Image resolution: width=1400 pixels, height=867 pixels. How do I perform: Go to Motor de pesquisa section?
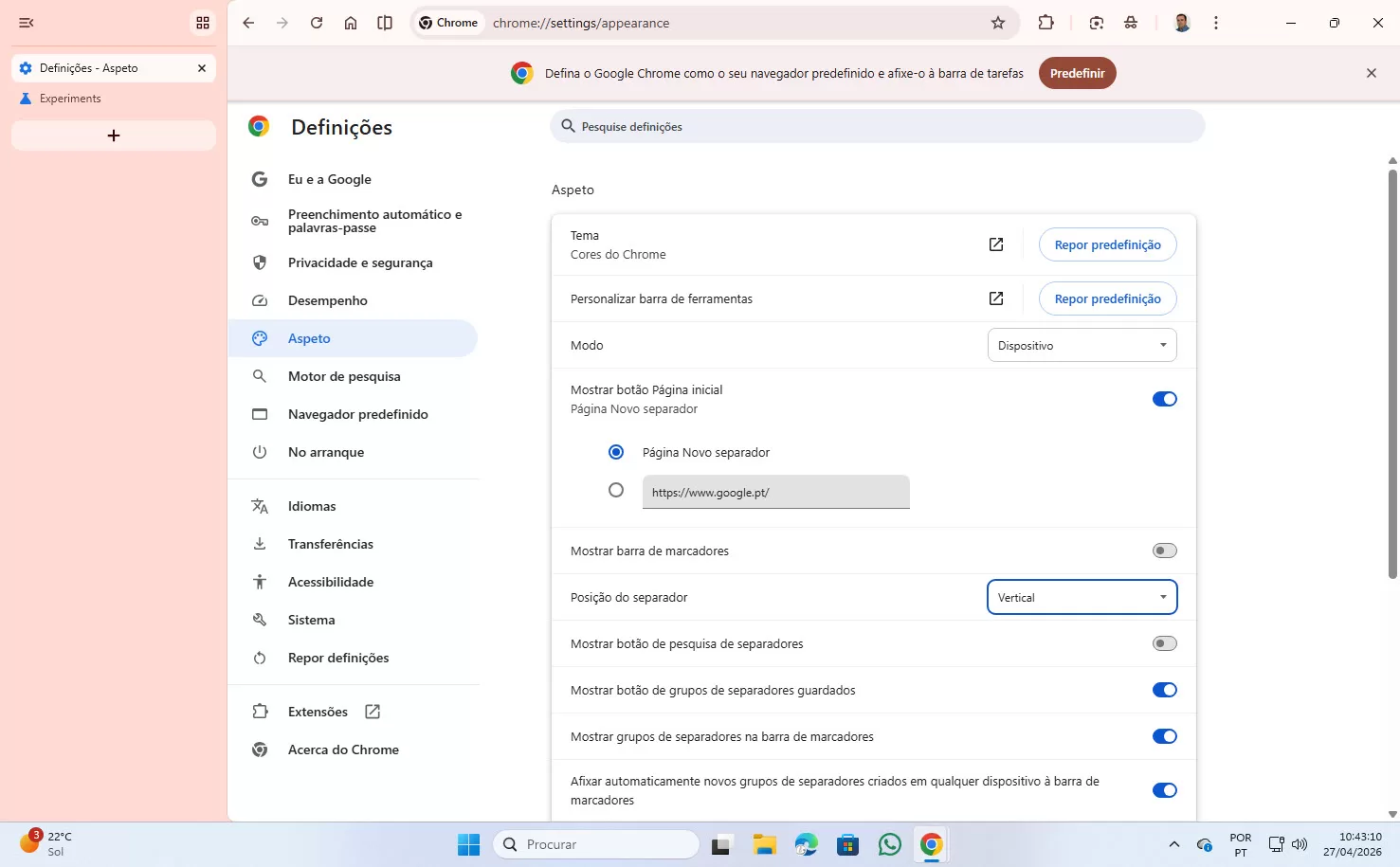click(344, 376)
